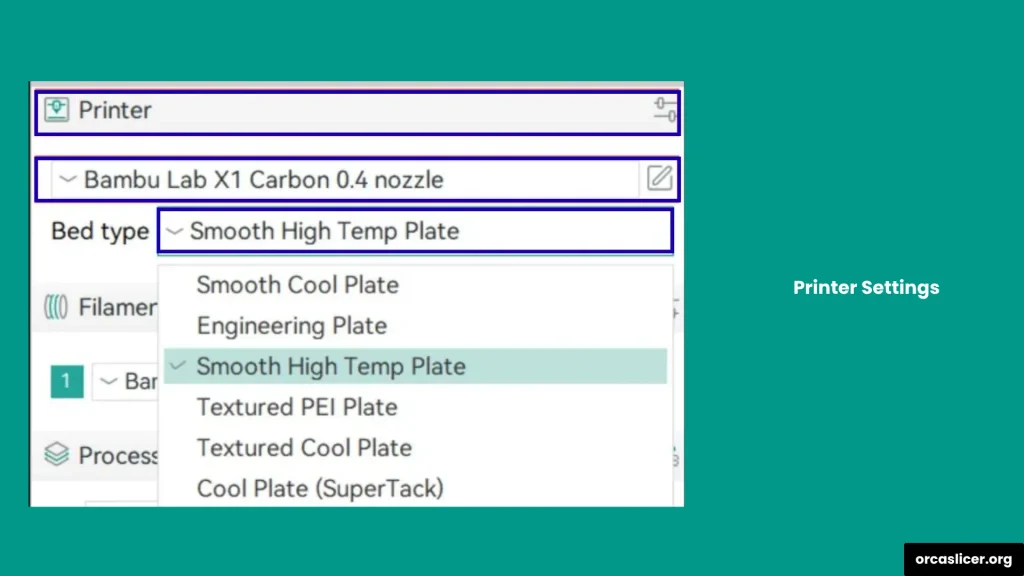1024x576 pixels.
Task: Click the orcaslicer.org link
Action: tap(962, 560)
